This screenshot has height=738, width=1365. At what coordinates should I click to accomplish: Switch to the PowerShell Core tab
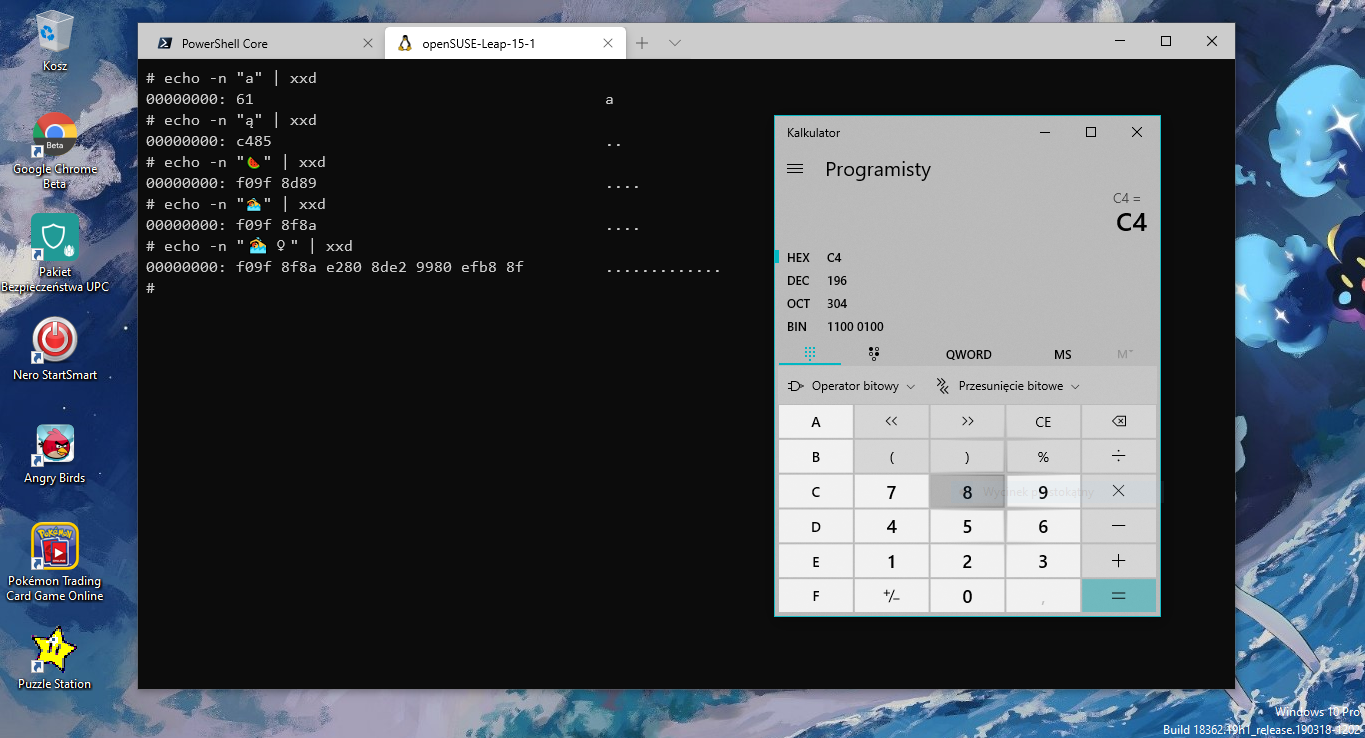pos(262,44)
